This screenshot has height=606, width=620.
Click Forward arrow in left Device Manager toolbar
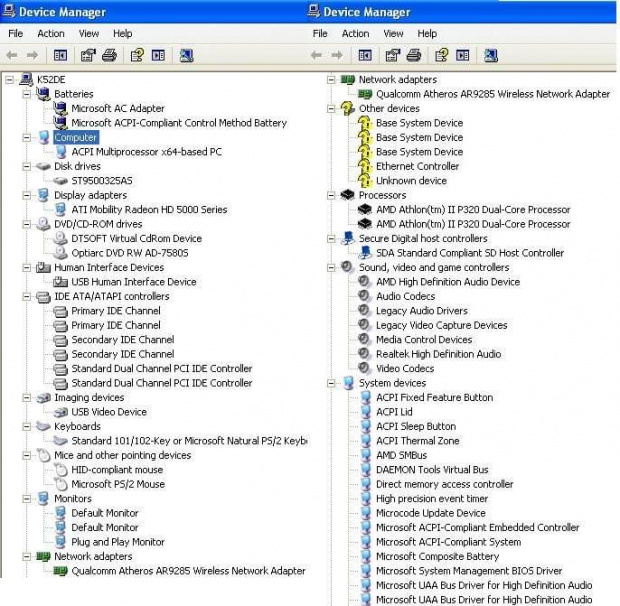(32, 55)
